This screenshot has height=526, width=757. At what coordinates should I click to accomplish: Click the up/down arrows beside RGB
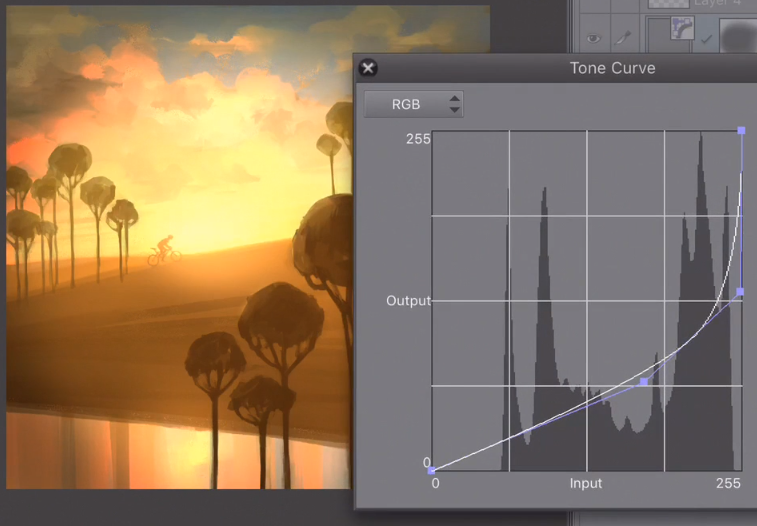tap(455, 104)
